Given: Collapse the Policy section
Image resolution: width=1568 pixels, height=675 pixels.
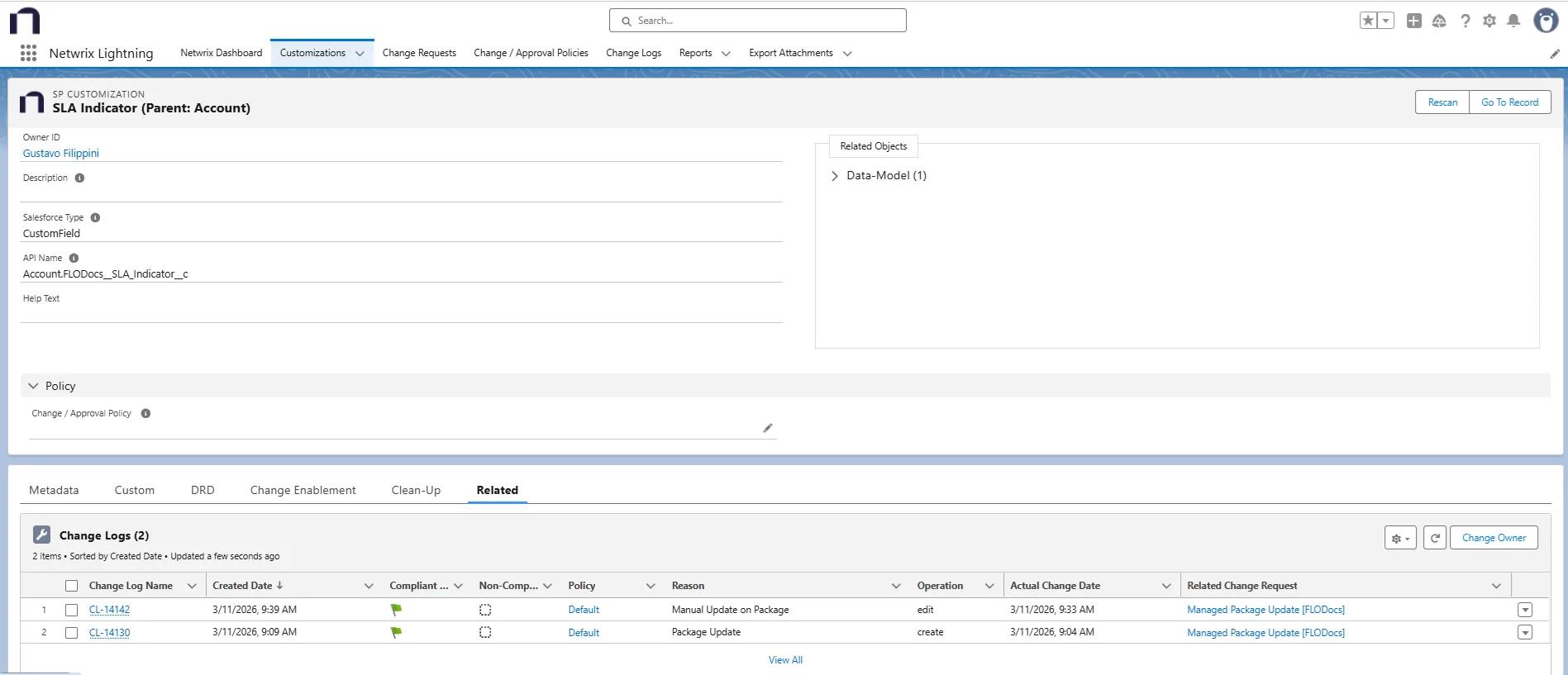Looking at the screenshot, I should coord(33,386).
